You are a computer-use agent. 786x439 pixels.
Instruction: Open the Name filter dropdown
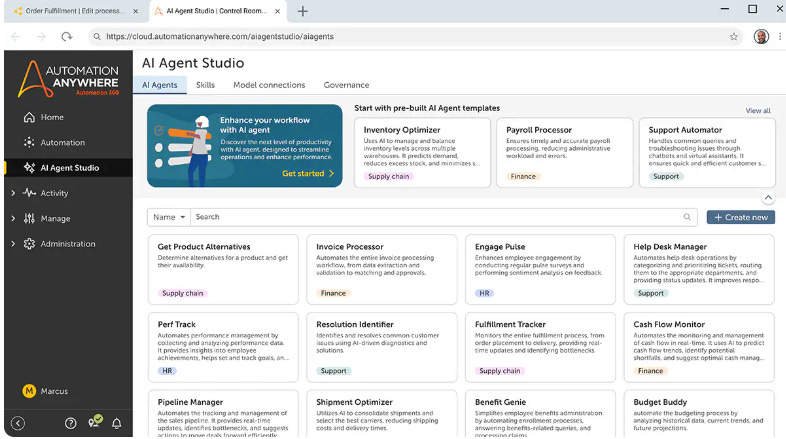click(x=169, y=217)
